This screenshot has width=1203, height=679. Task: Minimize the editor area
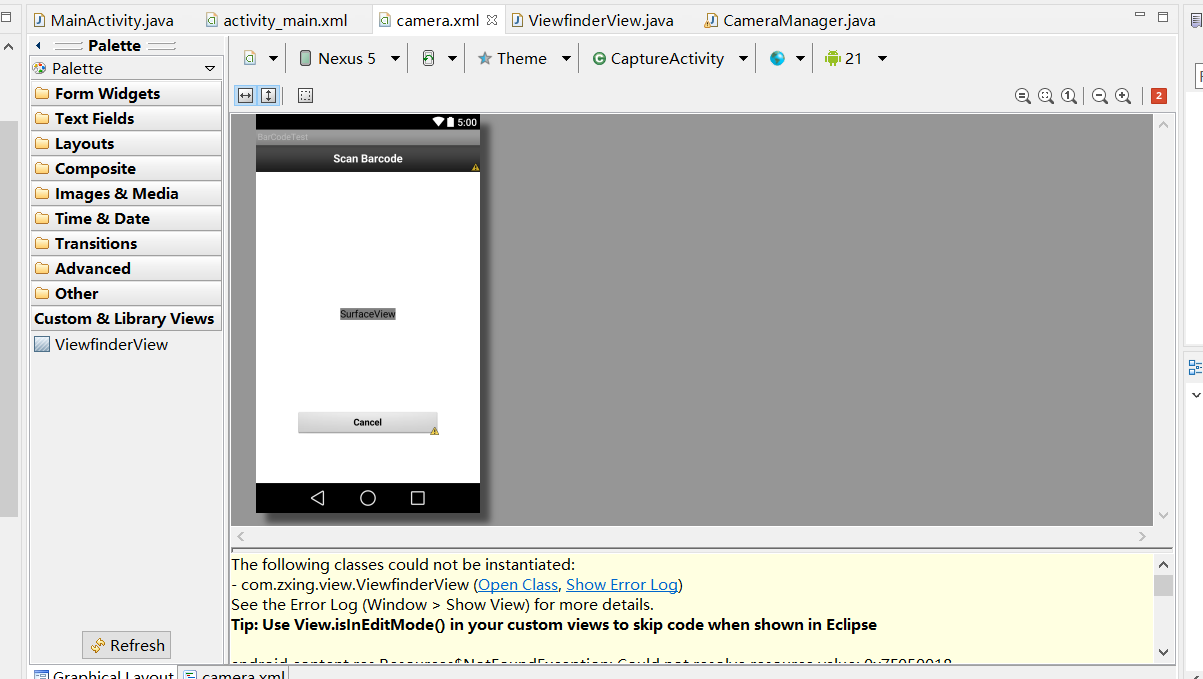tap(1141, 16)
